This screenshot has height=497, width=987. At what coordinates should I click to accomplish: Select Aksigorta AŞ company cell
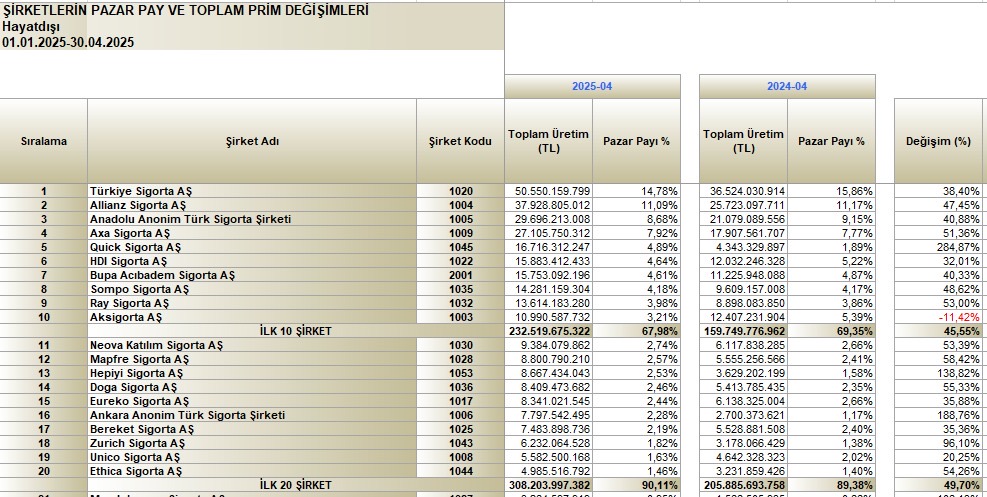(x=252, y=317)
